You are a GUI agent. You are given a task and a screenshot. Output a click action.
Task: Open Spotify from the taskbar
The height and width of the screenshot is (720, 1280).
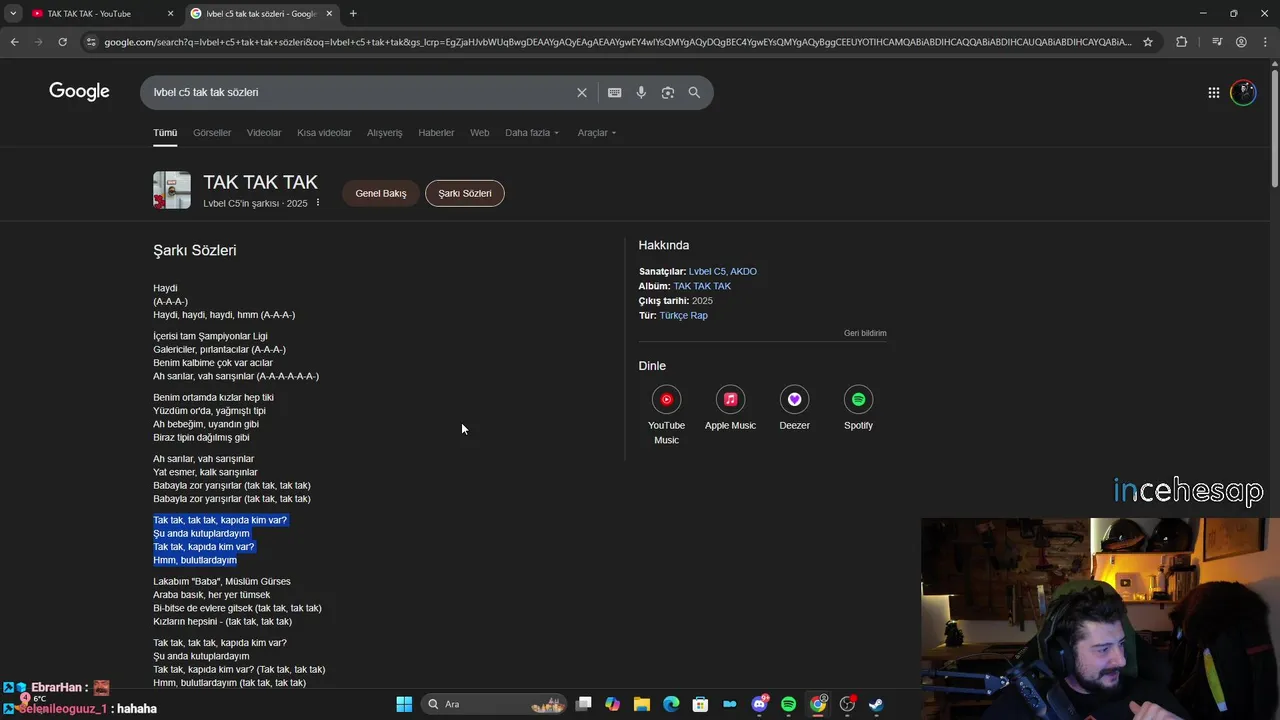pyautogui.click(x=788, y=704)
